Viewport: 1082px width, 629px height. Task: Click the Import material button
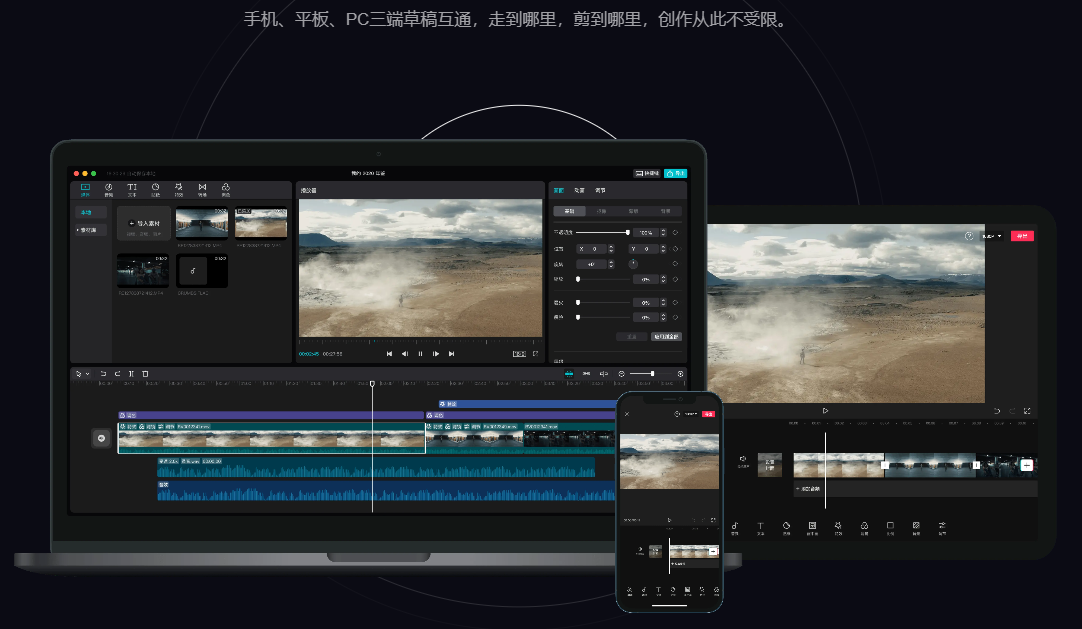point(143,224)
